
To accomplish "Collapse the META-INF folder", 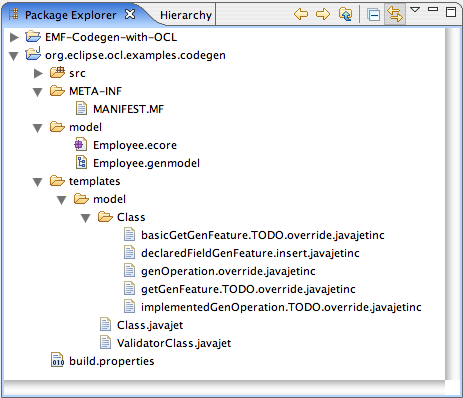I will point(38,92).
